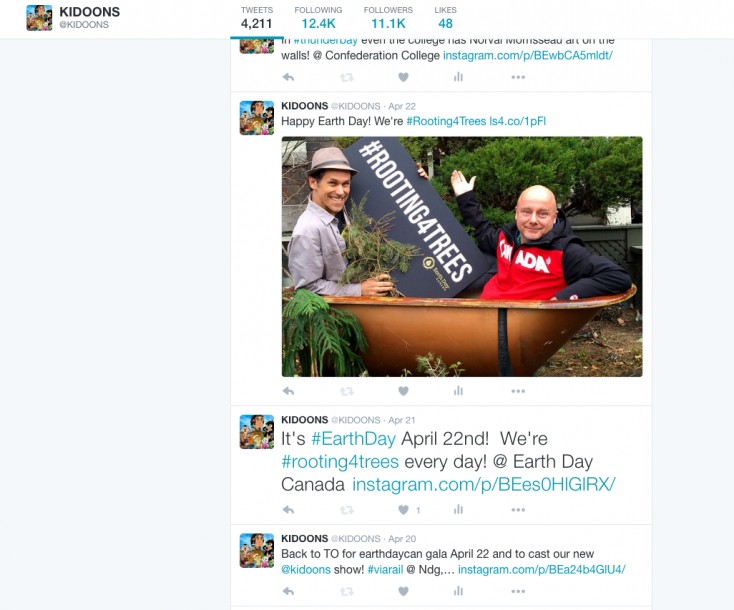The image size is (734, 610).
Task: Like the Happy Earth Day photo tweet
Action: (x=404, y=391)
